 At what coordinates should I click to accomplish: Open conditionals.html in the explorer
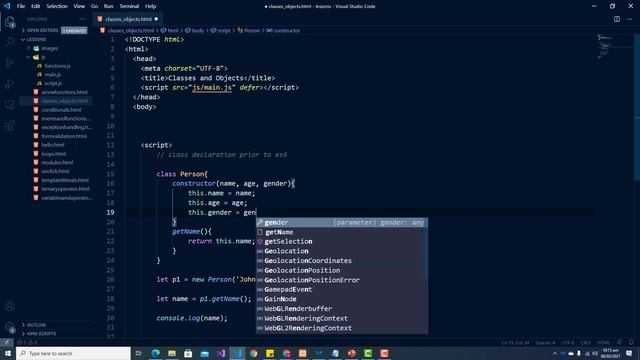61,110
